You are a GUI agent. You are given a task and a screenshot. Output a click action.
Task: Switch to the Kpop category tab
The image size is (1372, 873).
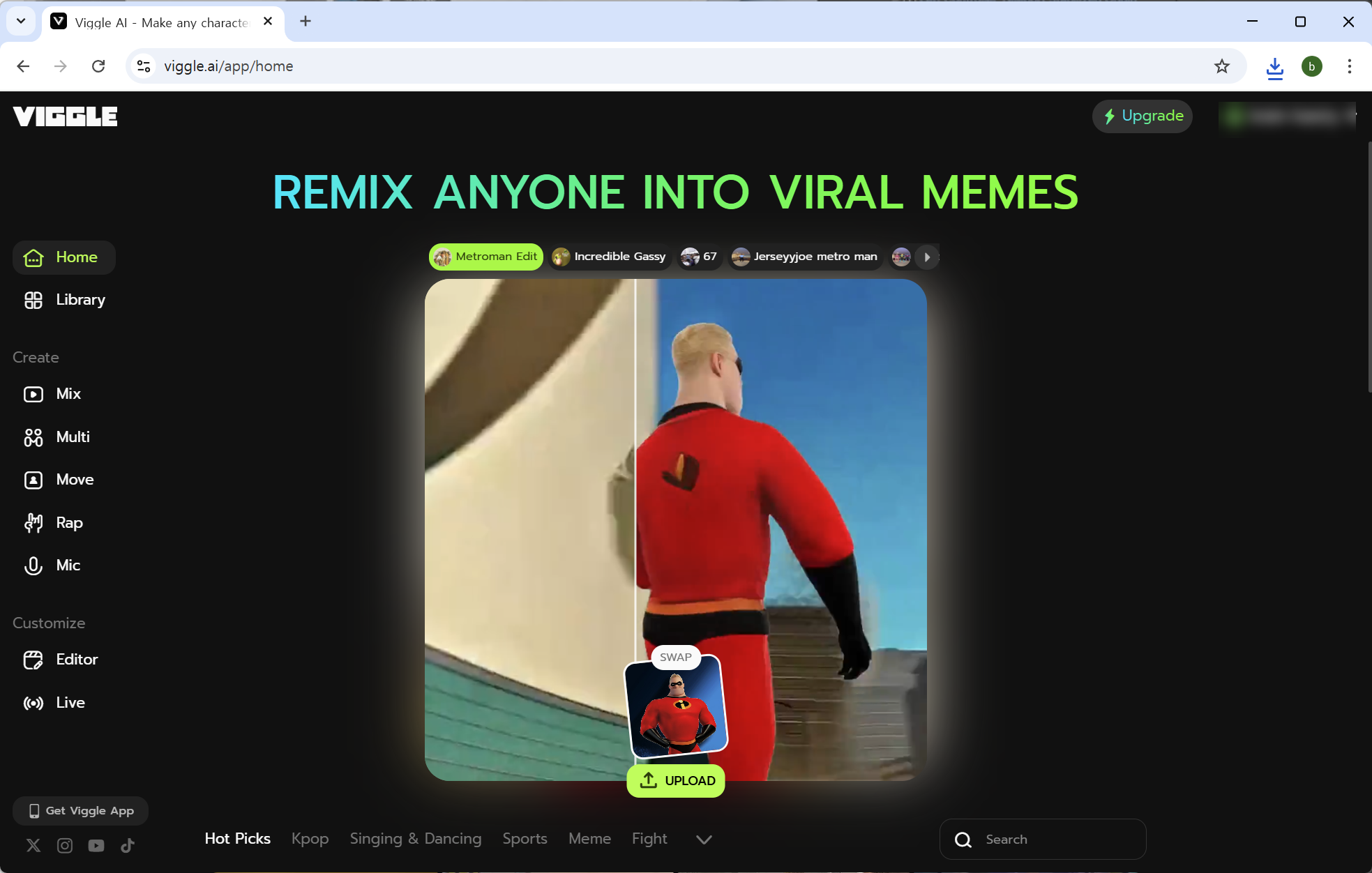tap(310, 839)
